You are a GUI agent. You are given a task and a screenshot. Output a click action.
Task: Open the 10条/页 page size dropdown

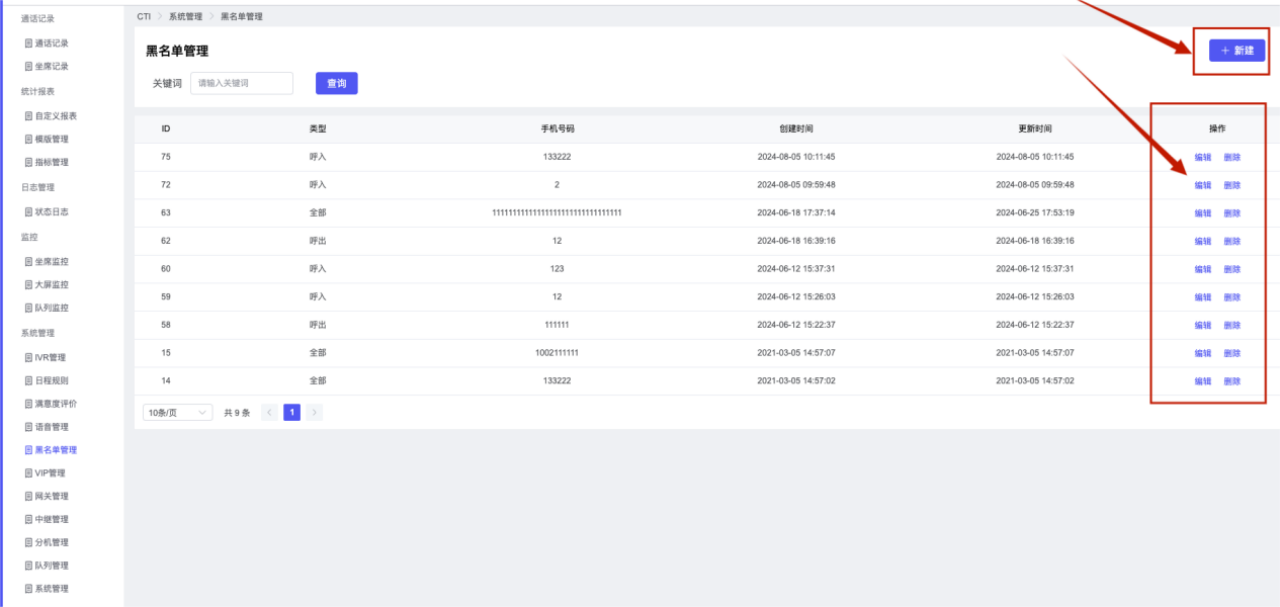[178, 412]
